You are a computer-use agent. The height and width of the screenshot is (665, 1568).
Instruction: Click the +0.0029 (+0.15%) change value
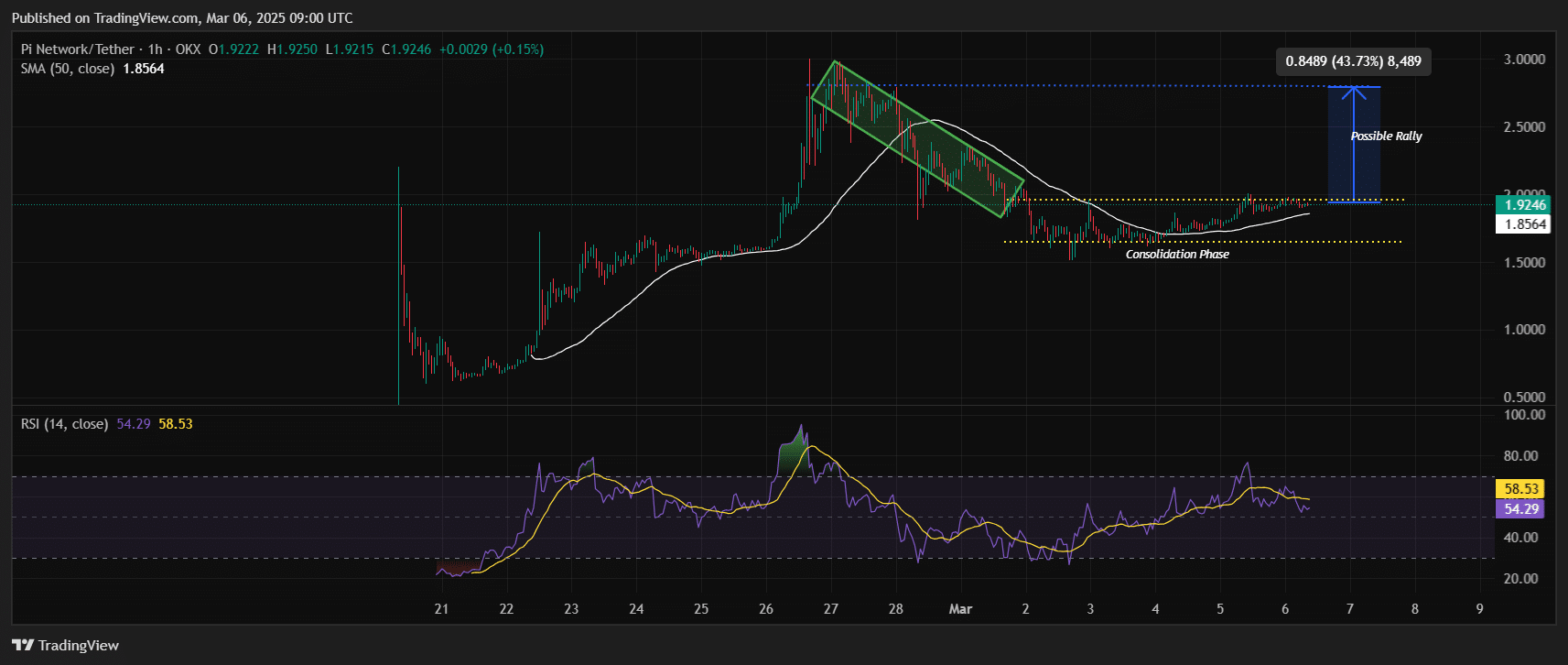[x=492, y=49]
